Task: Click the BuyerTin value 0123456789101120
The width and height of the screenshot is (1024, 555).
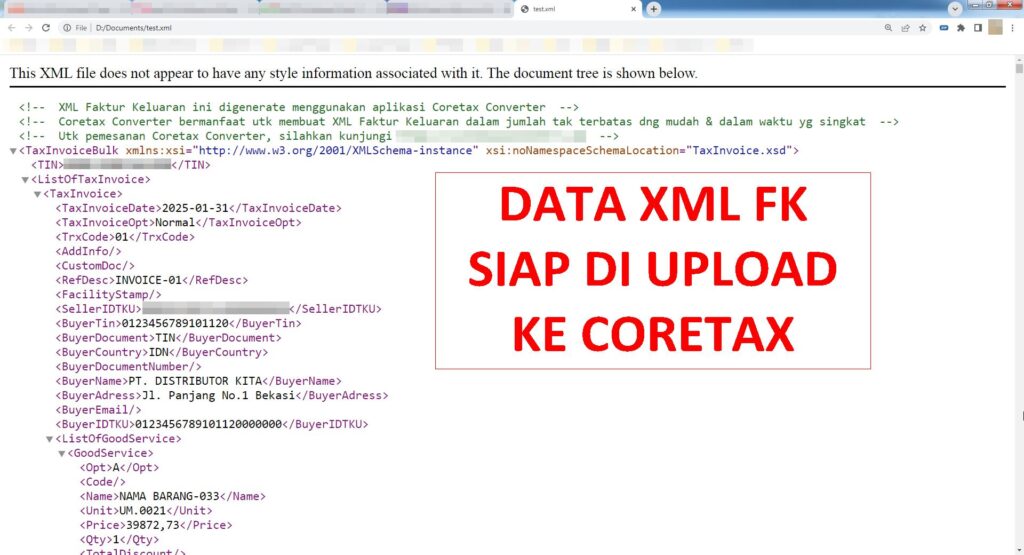Action: click(x=175, y=323)
